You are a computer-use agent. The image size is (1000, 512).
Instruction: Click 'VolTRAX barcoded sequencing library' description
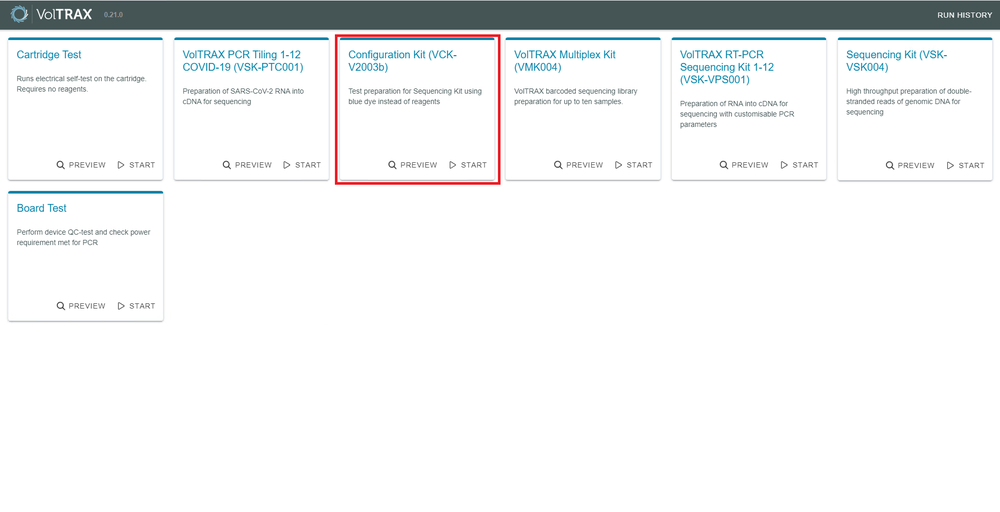pos(576,96)
